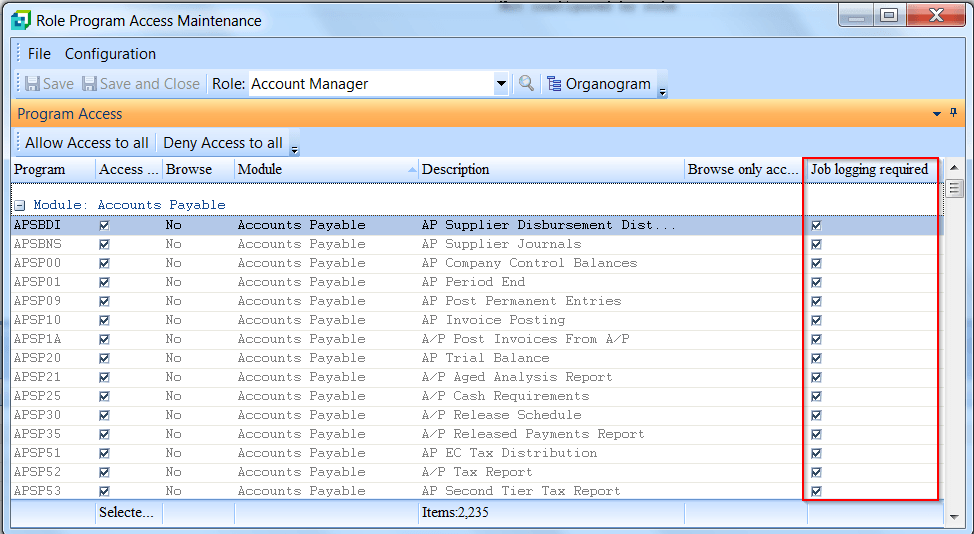Click the application icon in title bar

(x=21, y=20)
